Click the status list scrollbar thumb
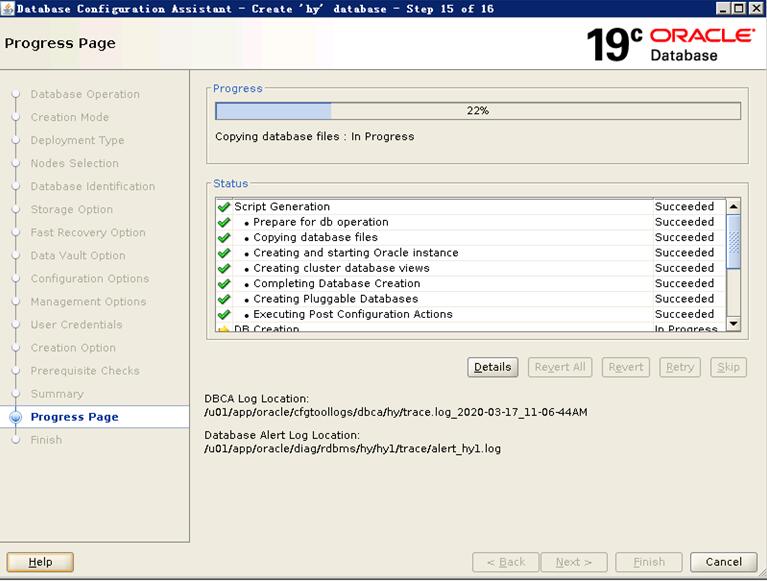The height and width of the screenshot is (581, 767). tap(734, 242)
